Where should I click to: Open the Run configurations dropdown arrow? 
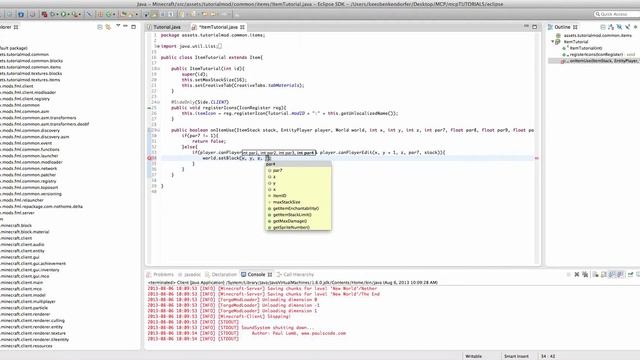(68, 15)
